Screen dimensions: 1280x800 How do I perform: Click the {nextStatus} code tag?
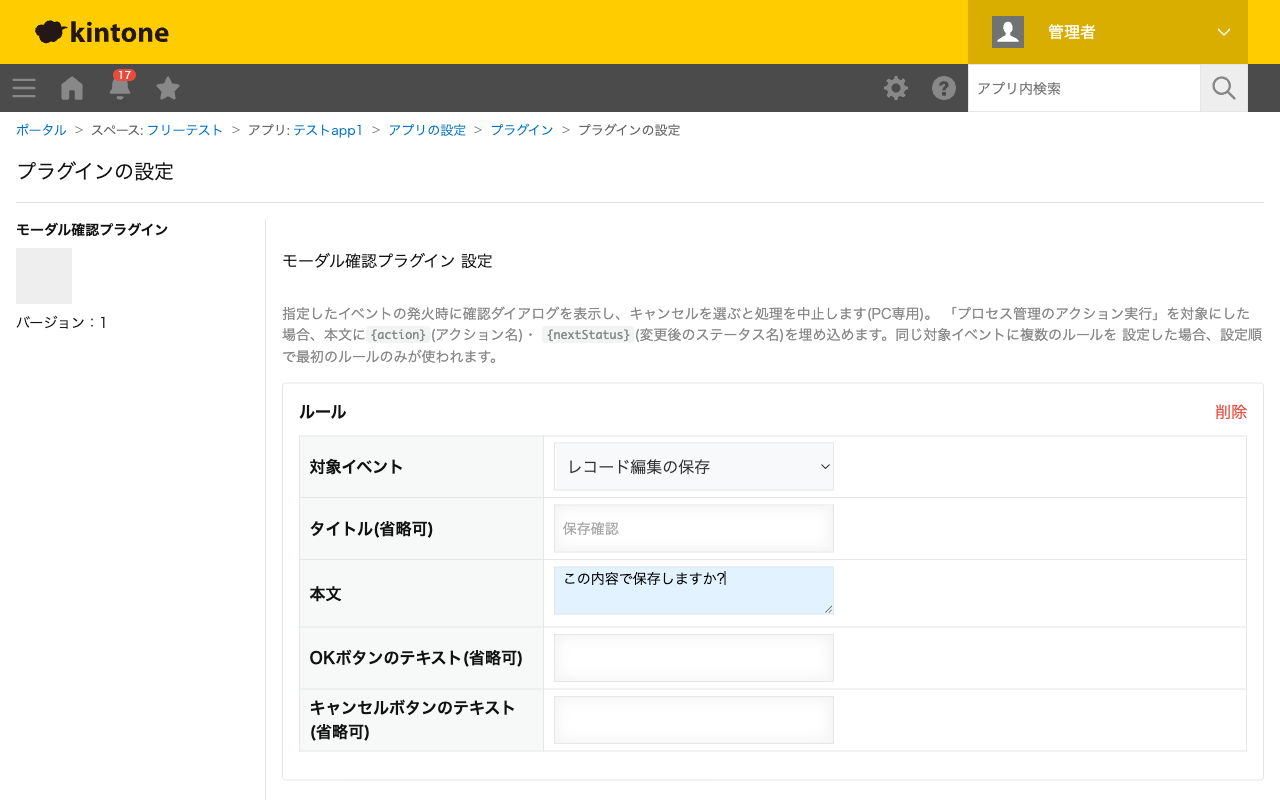pos(588,335)
